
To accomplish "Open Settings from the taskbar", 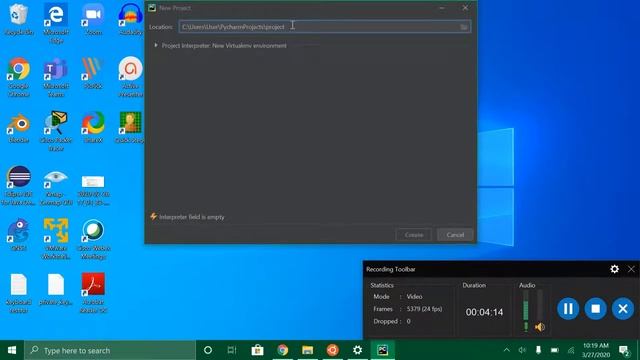I will (358, 350).
